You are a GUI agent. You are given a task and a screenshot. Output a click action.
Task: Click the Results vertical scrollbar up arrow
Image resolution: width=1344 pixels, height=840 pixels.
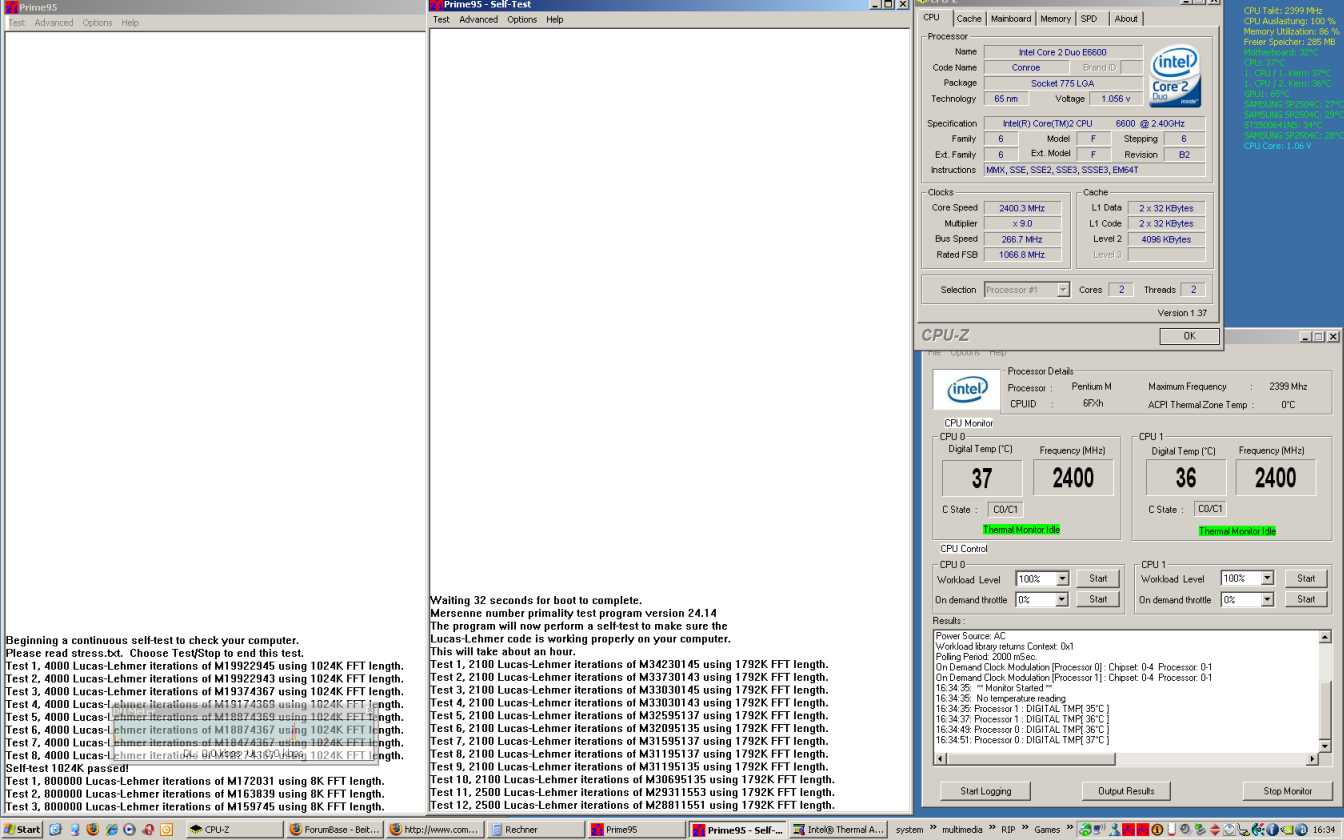point(1325,637)
